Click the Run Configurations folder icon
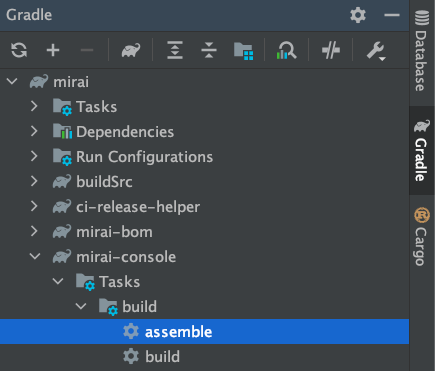 (x=62, y=157)
